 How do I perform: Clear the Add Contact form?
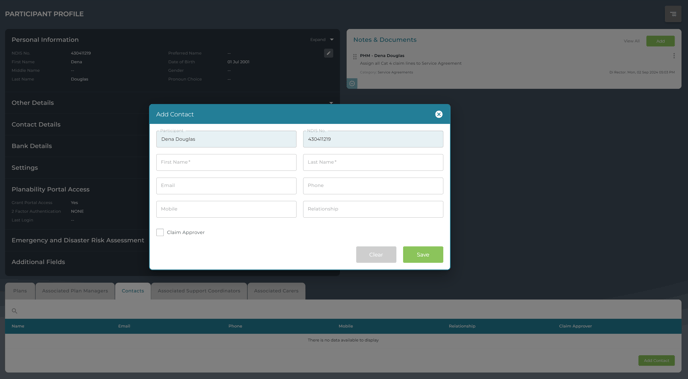click(376, 254)
